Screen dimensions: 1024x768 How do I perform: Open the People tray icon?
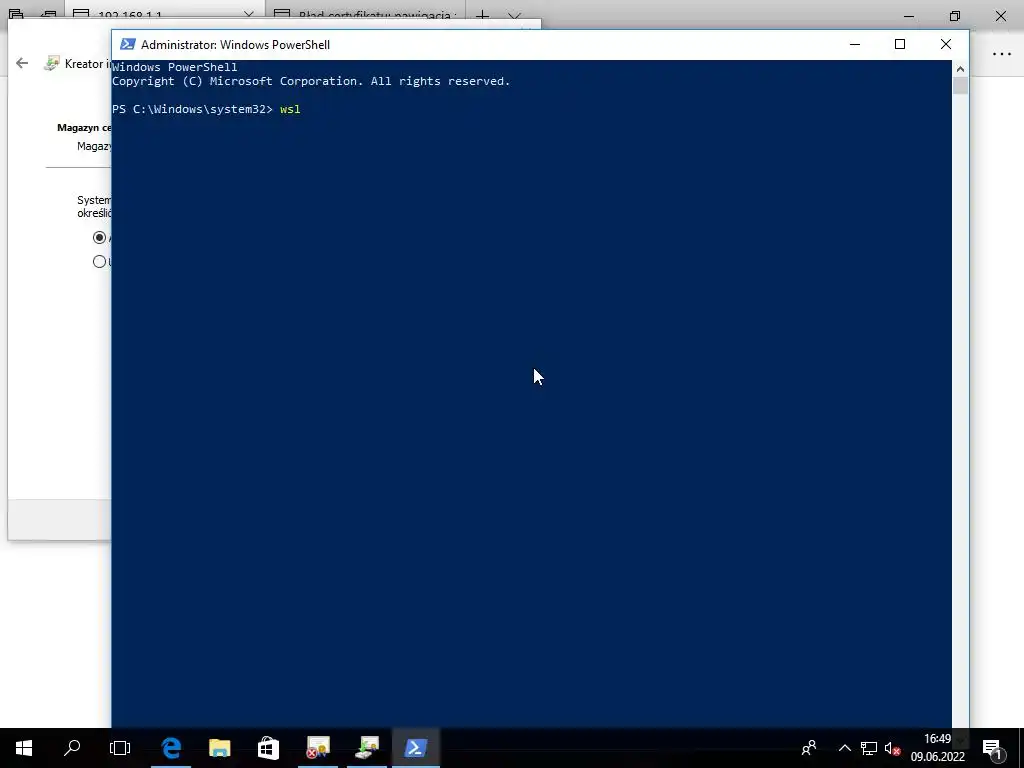tap(809, 748)
